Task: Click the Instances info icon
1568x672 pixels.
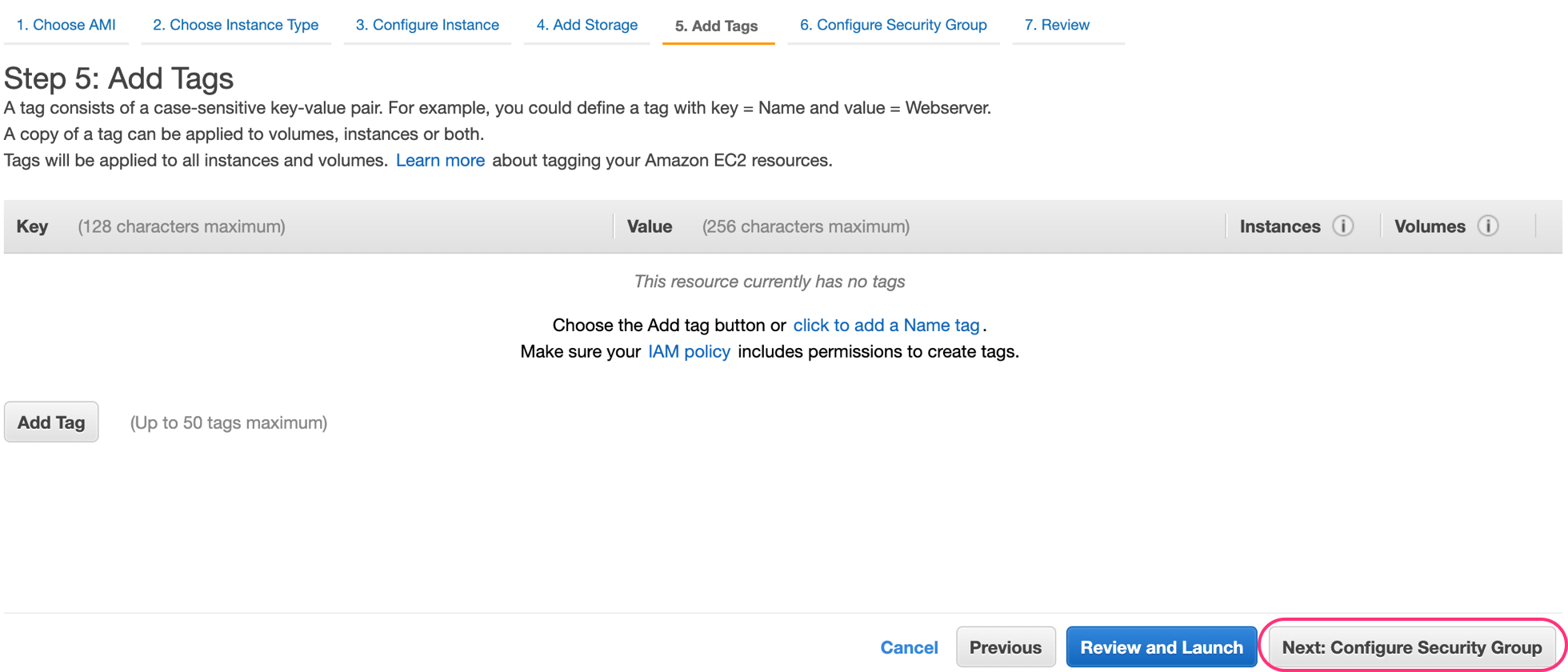Action: point(1342,226)
